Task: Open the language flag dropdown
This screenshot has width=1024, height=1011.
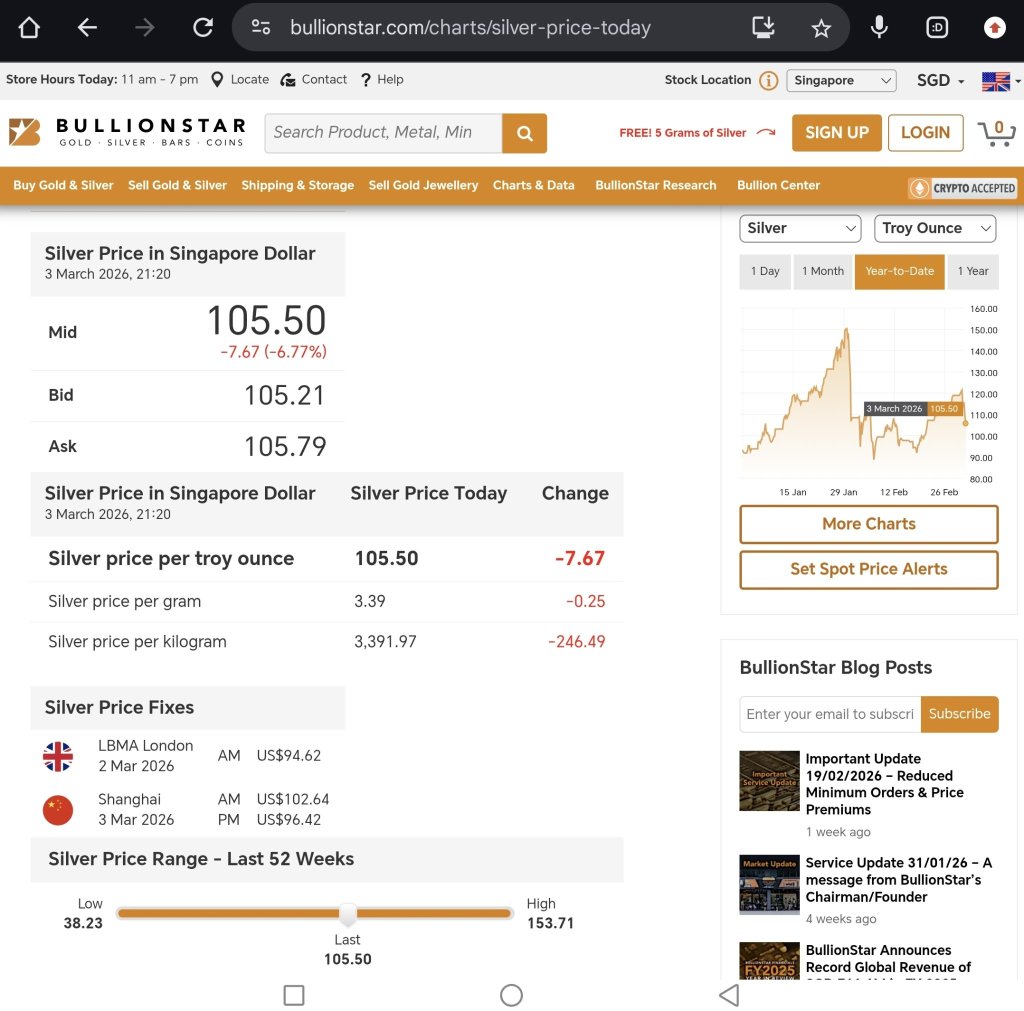Action: [1000, 81]
